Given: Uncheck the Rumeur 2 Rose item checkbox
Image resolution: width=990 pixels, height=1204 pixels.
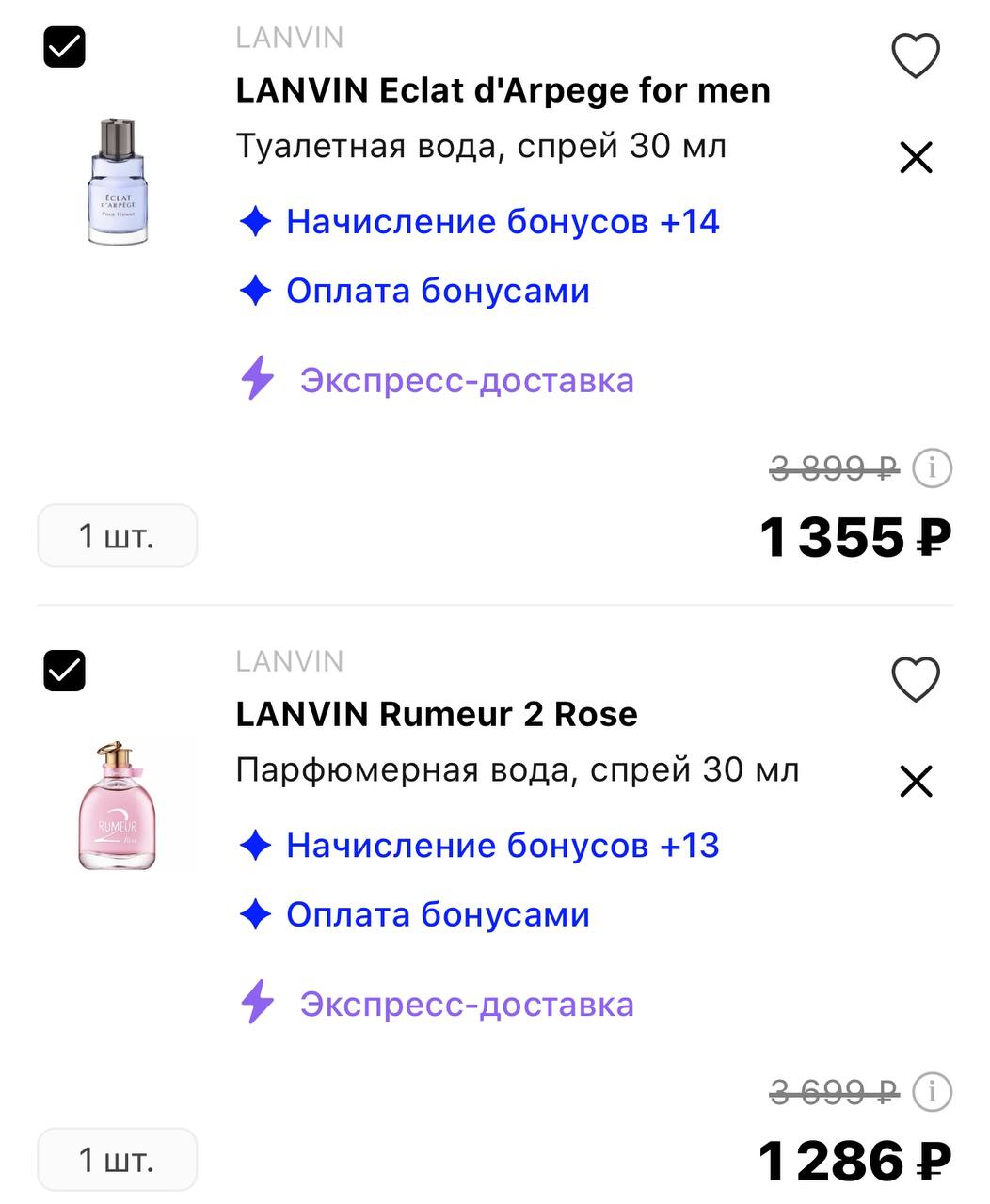Looking at the screenshot, I should (65, 671).
